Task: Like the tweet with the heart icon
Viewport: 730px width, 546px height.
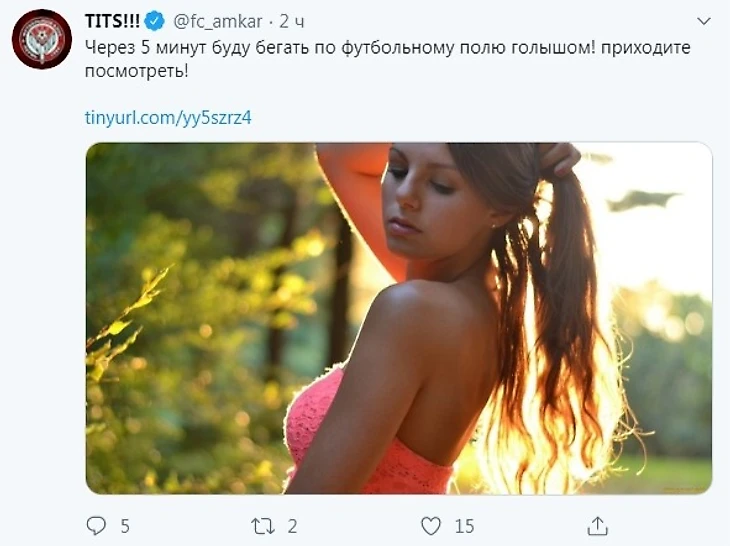Action: (x=430, y=525)
